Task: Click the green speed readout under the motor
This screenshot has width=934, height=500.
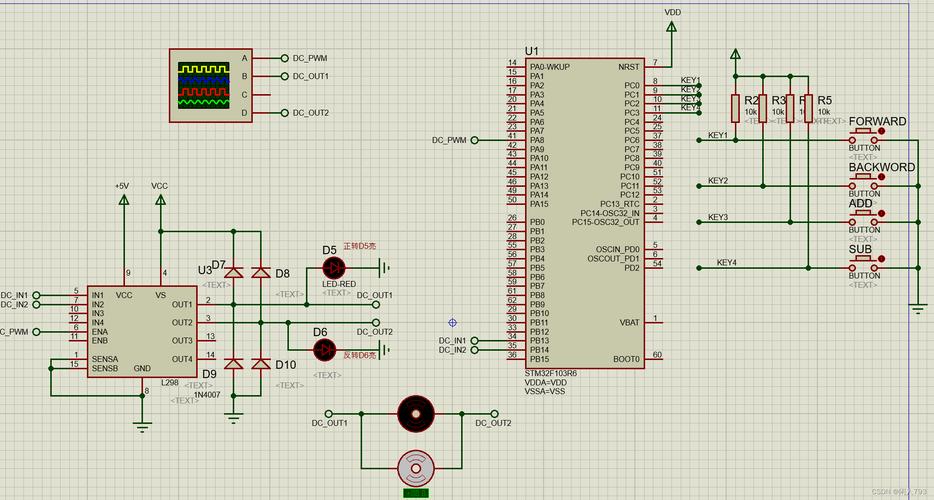Action: point(416,493)
